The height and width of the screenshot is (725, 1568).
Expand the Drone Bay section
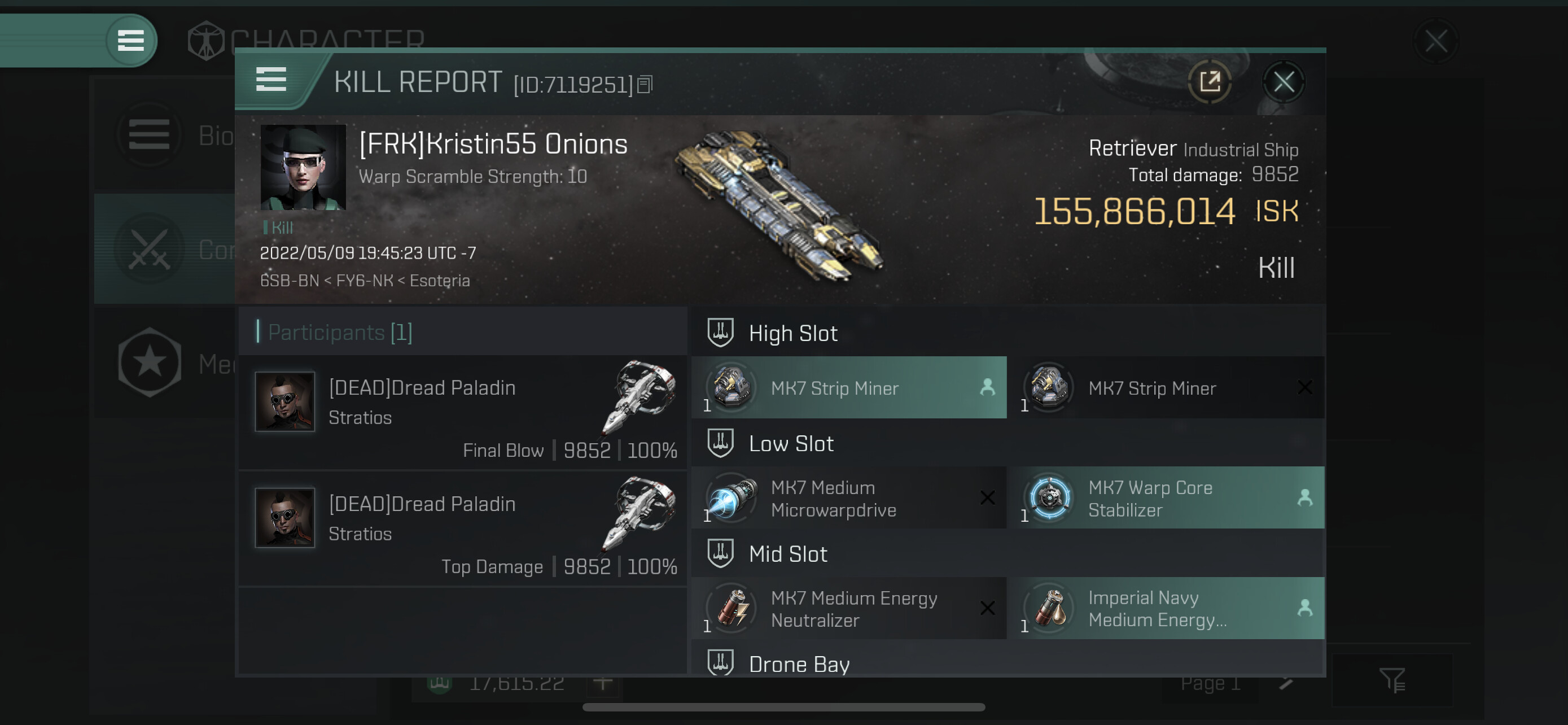click(798, 663)
